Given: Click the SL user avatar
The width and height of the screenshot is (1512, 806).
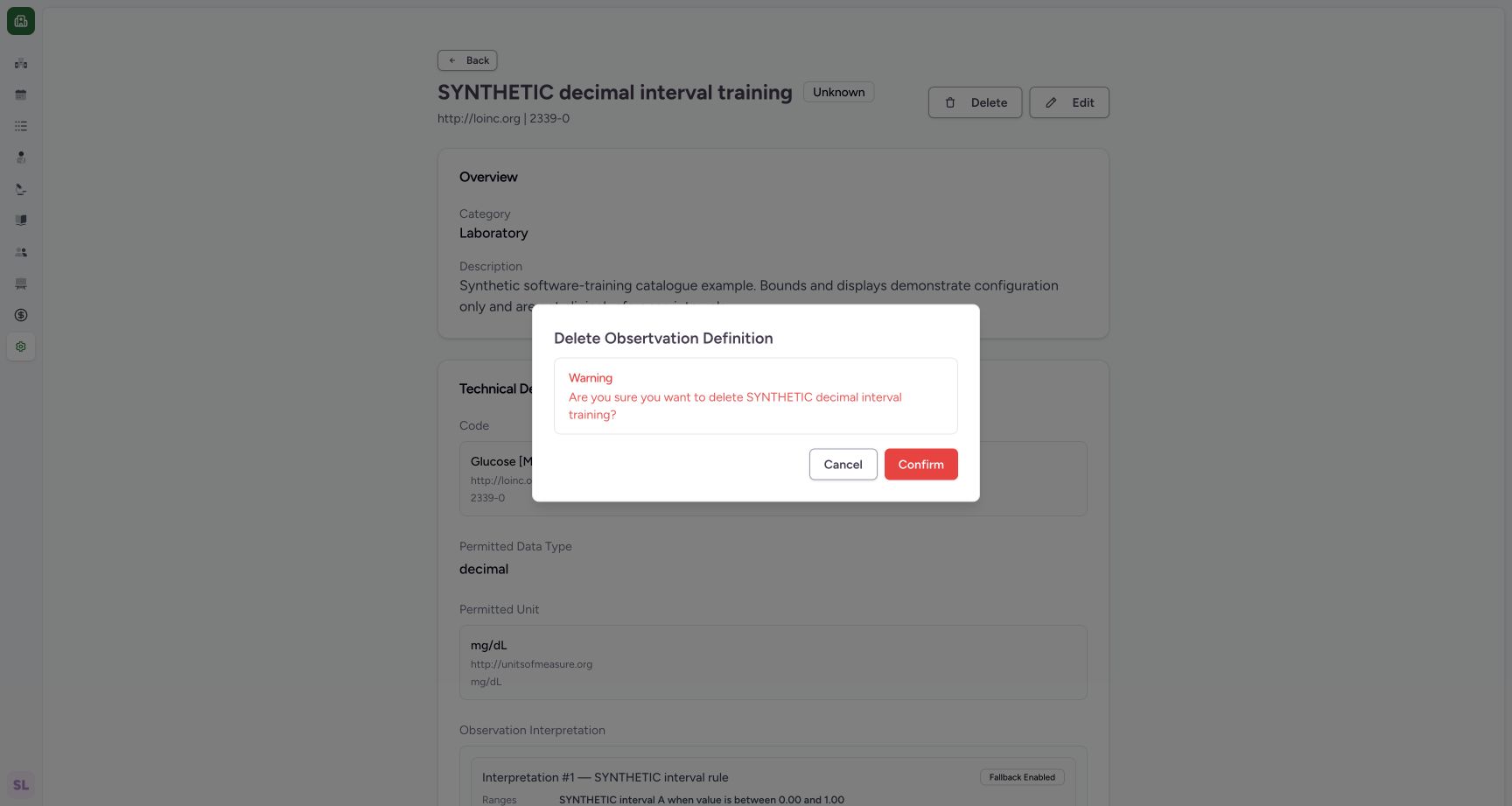Looking at the screenshot, I should pos(21,785).
